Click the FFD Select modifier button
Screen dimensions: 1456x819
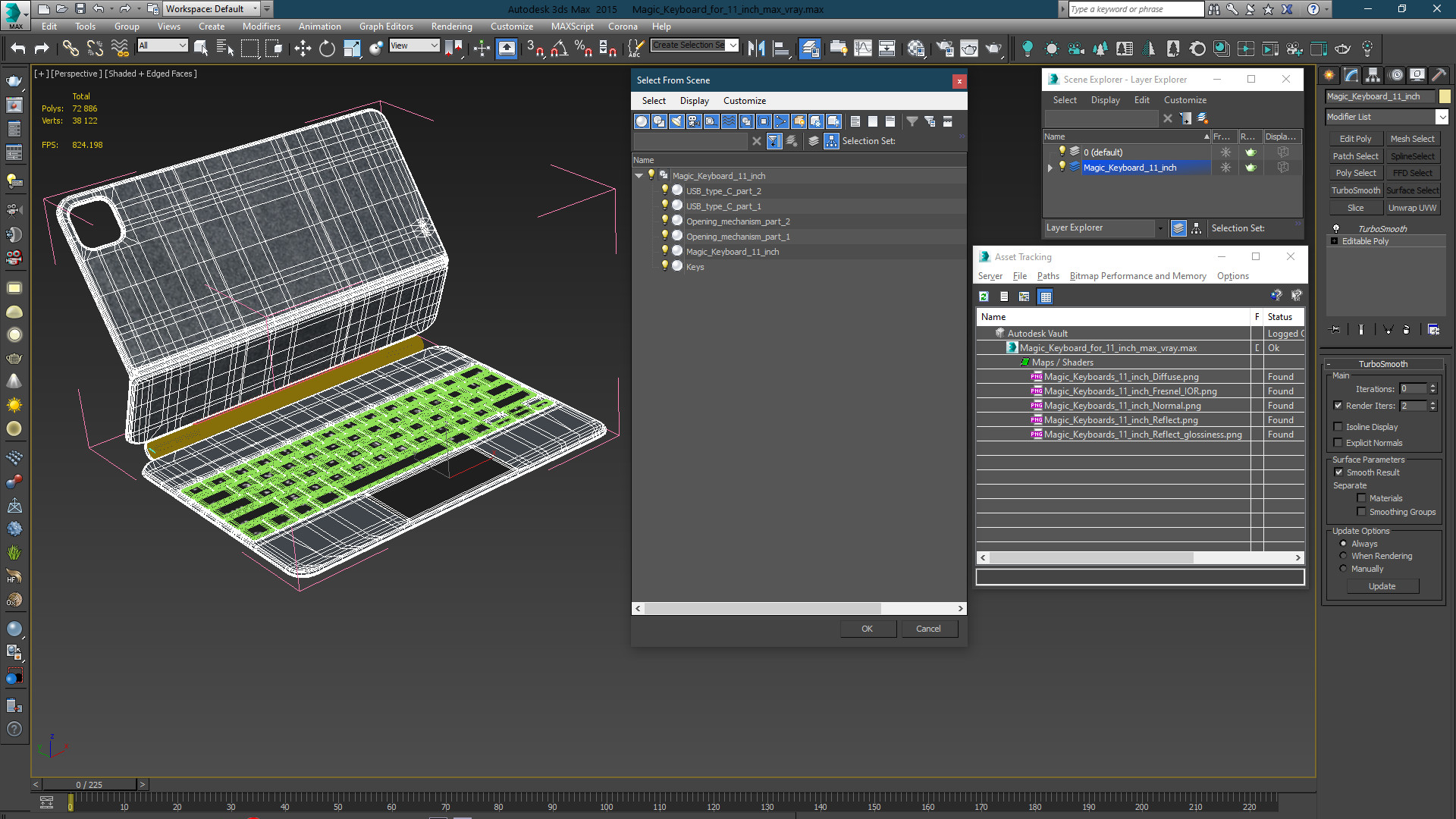point(1412,173)
